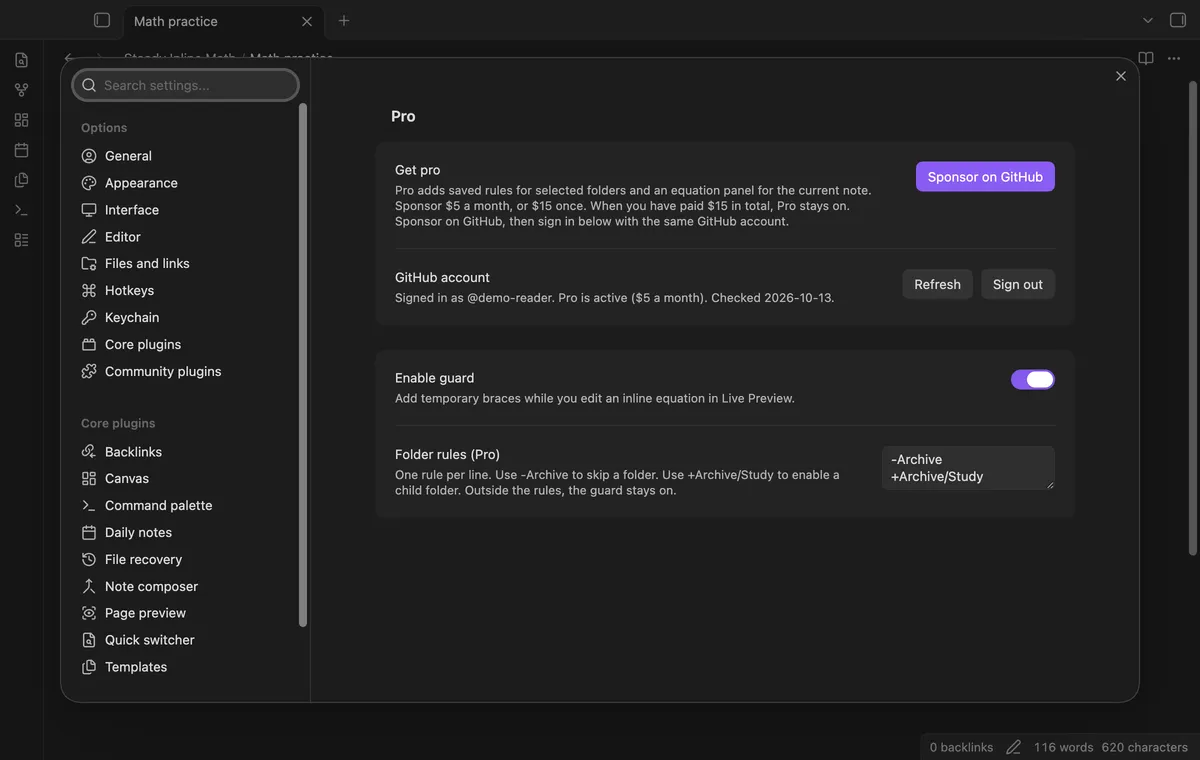This screenshot has width=1200, height=760.
Task: Click the navigate back arrow
Action: (69, 59)
